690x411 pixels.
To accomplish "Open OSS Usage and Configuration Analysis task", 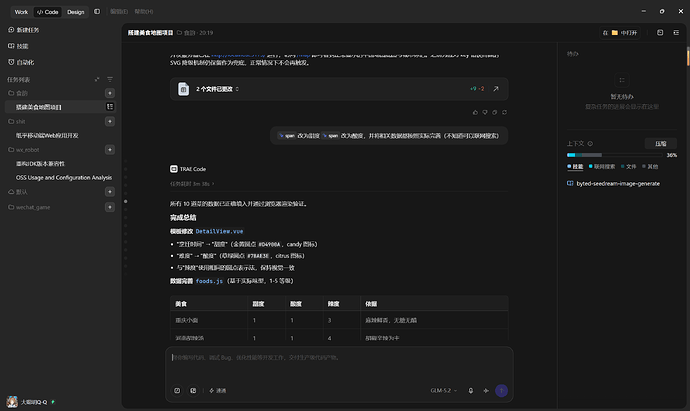I will (x=64, y=178).
